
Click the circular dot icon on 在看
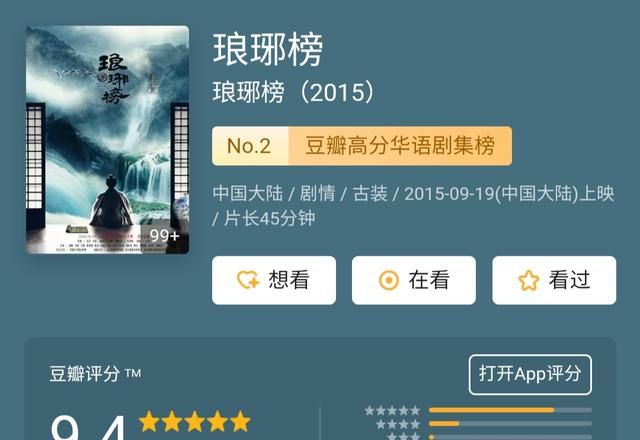pos(389,280)
